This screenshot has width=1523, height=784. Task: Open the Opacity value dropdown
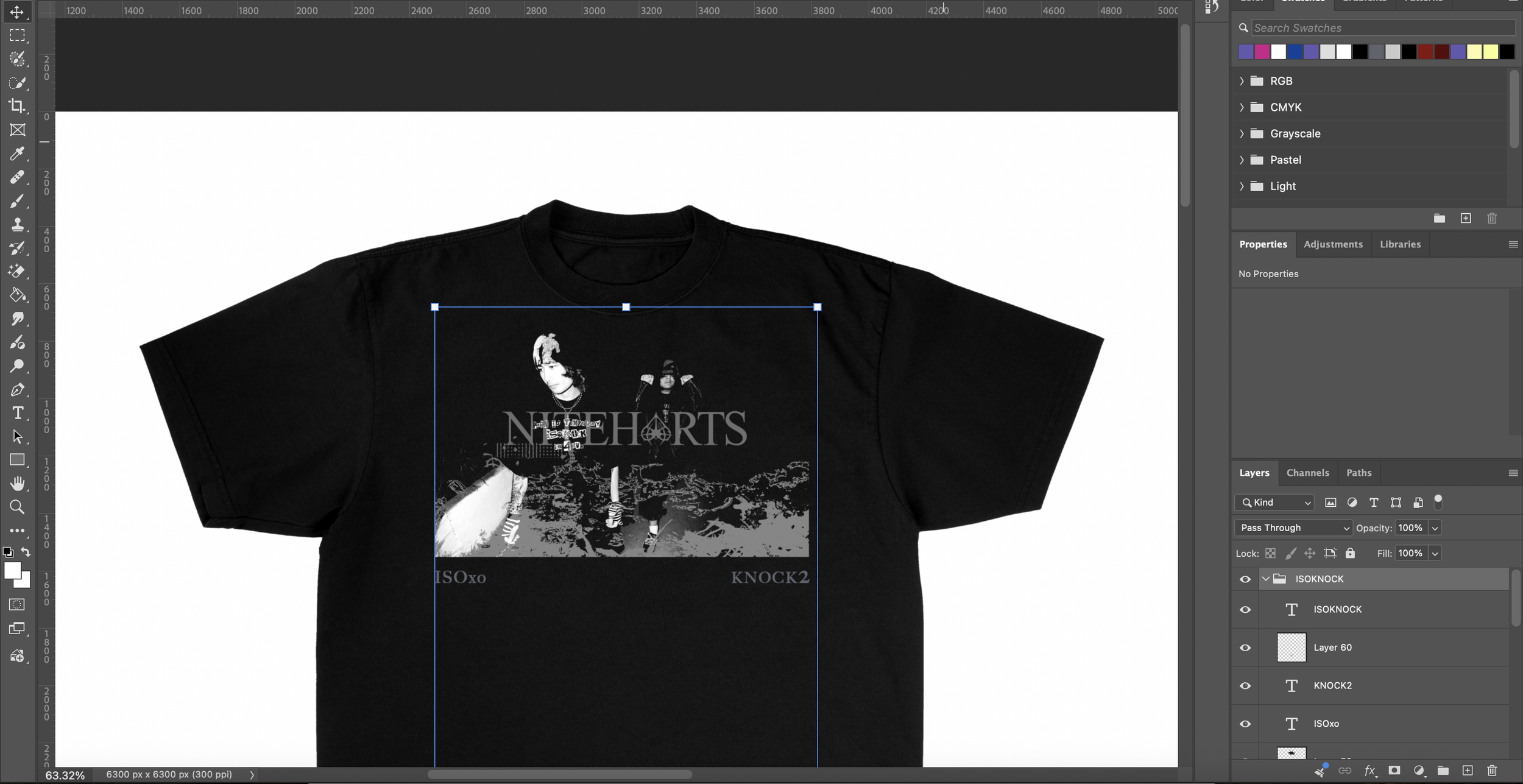coord(1435,528)
